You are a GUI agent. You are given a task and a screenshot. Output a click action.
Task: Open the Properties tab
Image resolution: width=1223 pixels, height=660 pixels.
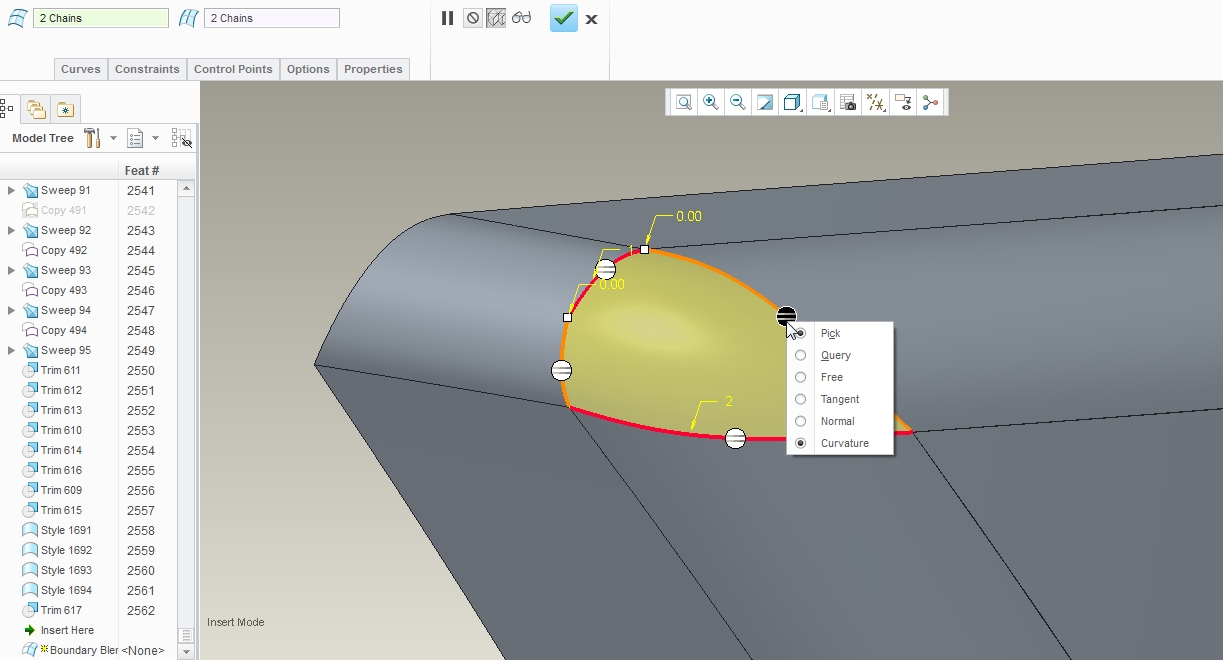(373, 69)
